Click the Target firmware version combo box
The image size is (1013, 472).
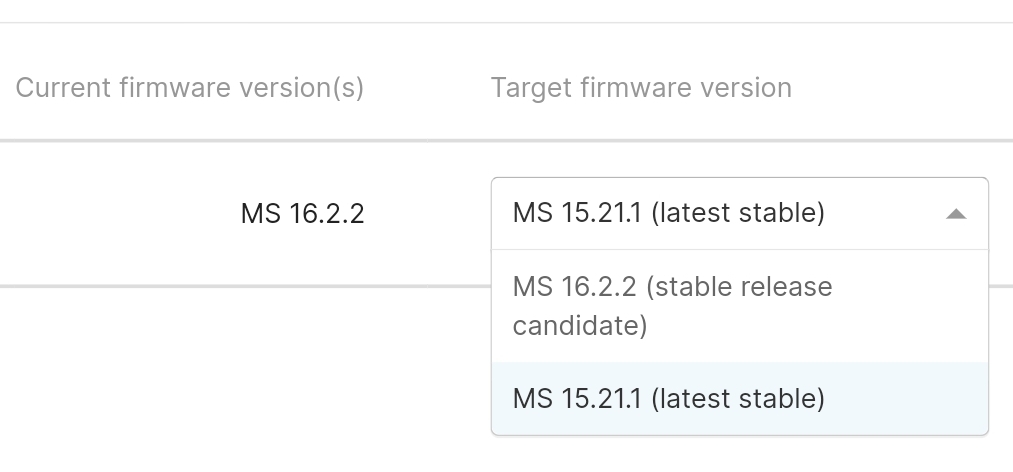click(x=720, y=213)
